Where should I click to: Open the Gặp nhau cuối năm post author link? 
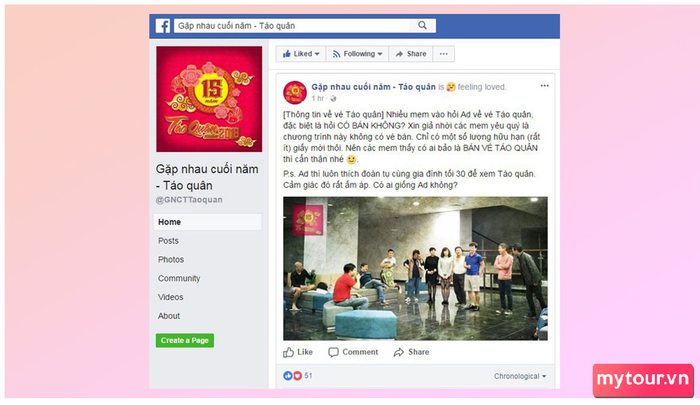point(373,87)
